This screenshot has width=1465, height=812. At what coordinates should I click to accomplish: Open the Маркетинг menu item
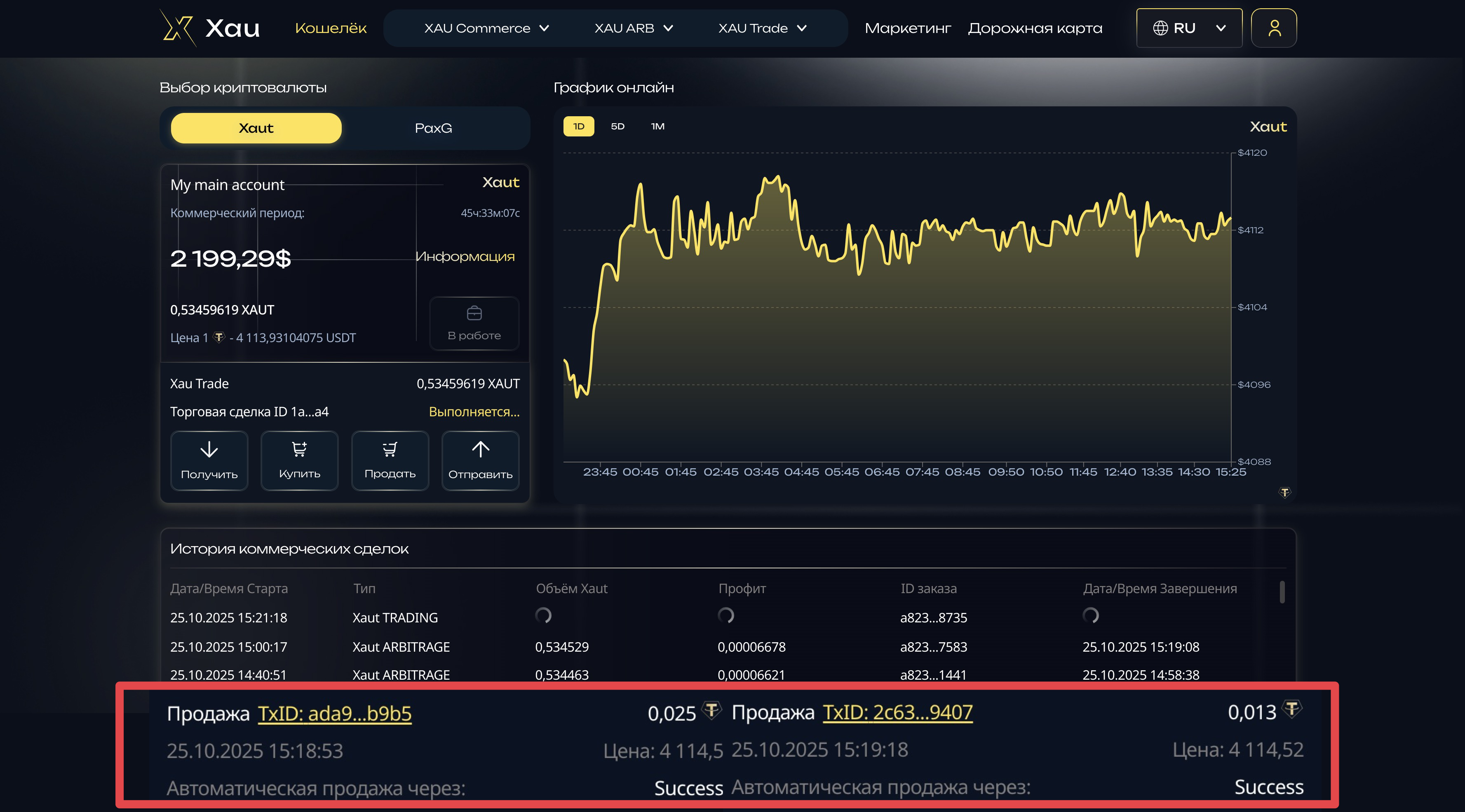click(x=907, y=28)
